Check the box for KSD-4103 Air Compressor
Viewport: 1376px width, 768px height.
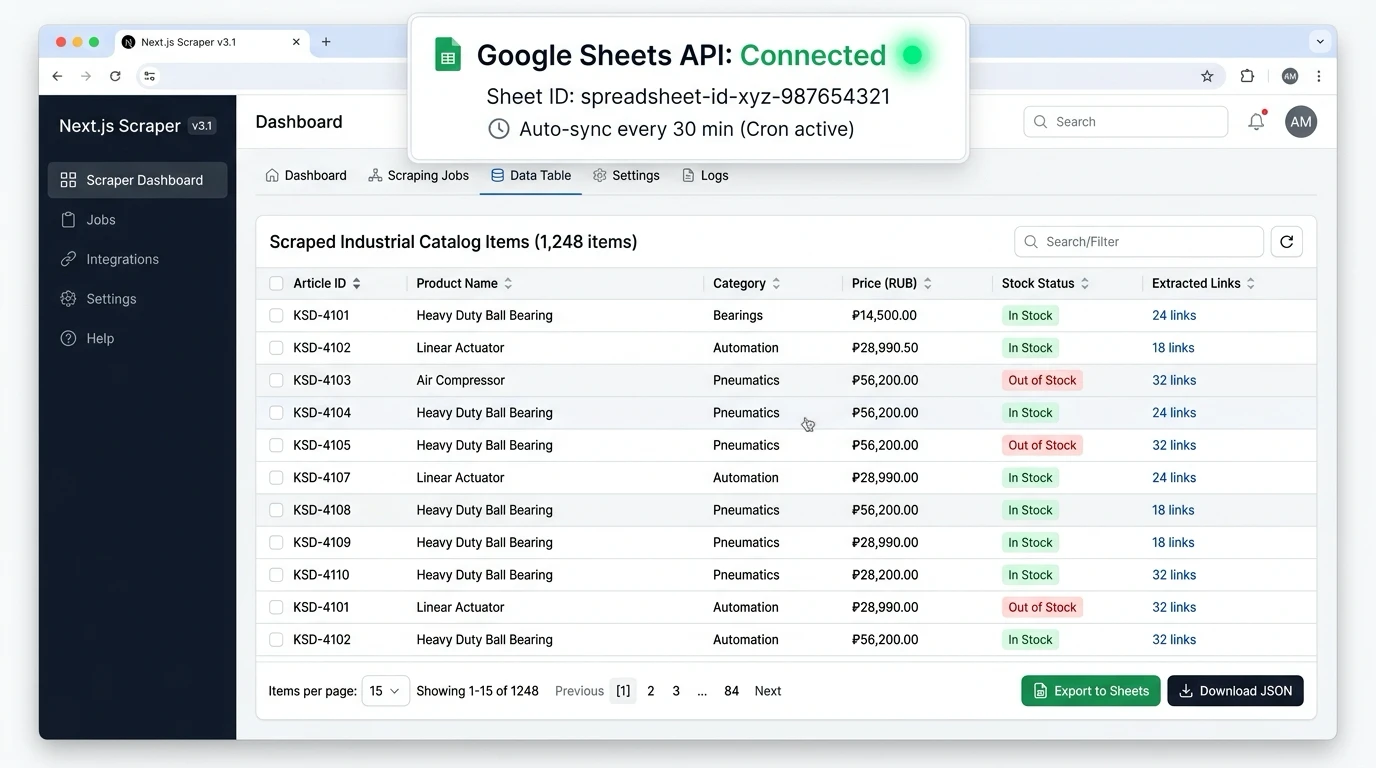click(276, 380)
